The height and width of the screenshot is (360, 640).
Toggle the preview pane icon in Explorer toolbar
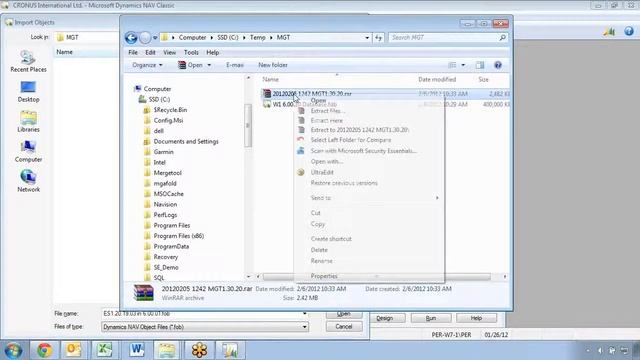480,65
